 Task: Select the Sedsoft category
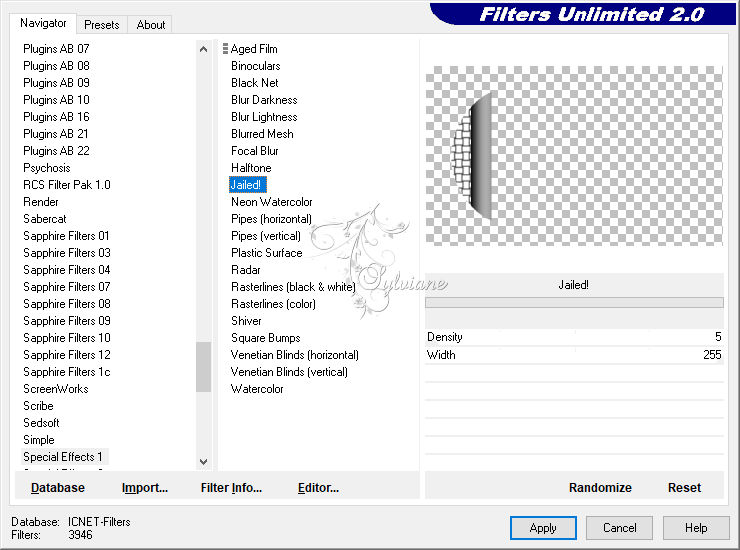click(x=41, y=423)
